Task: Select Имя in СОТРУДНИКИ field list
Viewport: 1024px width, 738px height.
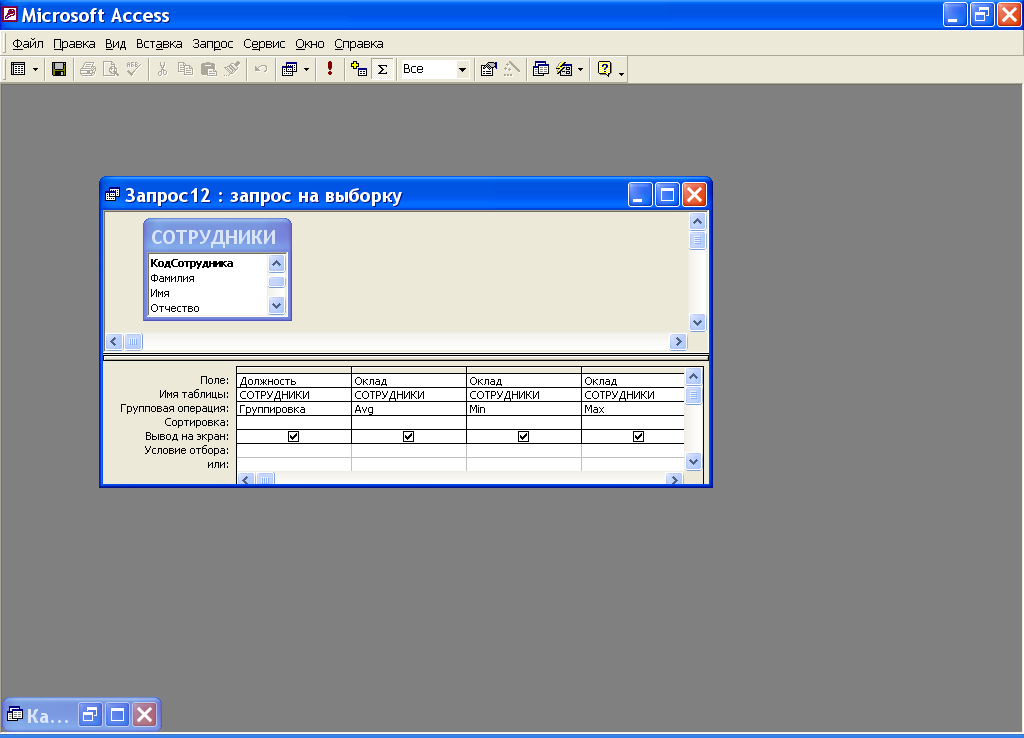Action: point(160,293)
